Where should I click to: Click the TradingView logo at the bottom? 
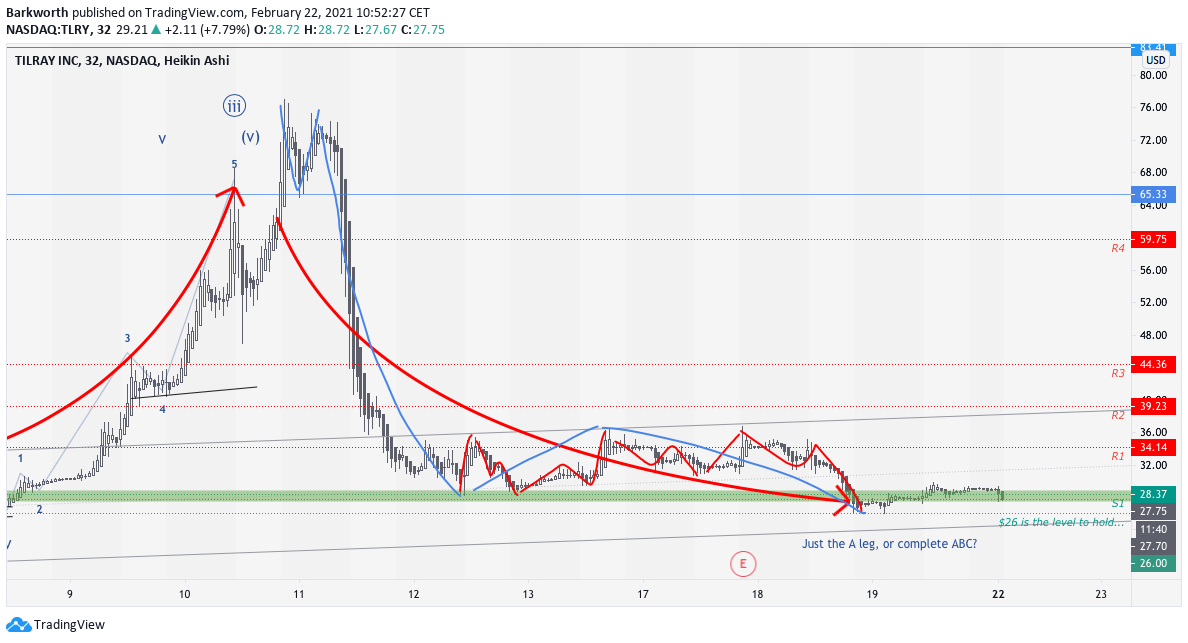point(55,625)
